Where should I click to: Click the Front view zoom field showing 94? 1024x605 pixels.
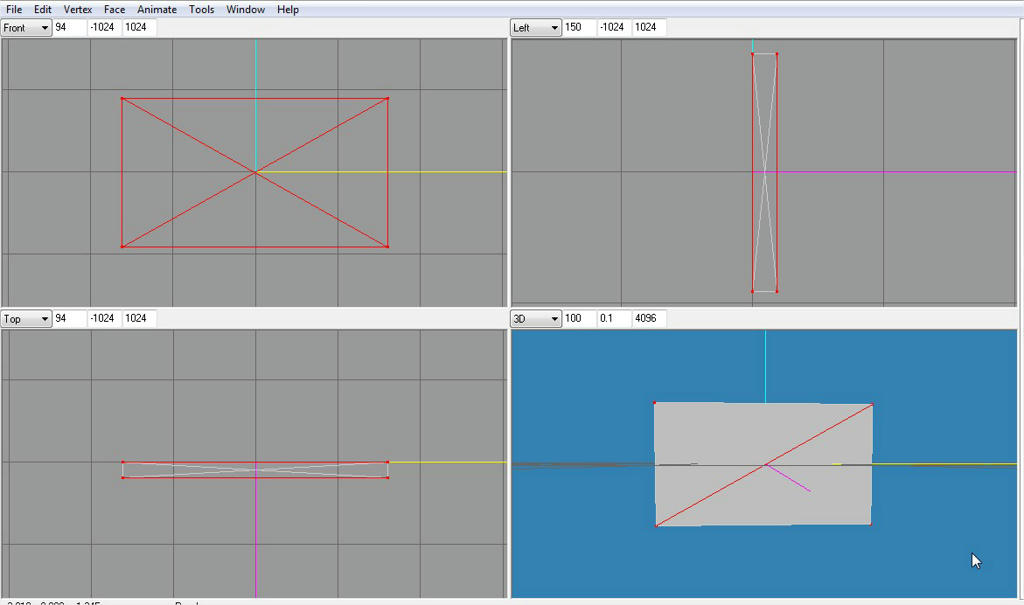[70, 28]
